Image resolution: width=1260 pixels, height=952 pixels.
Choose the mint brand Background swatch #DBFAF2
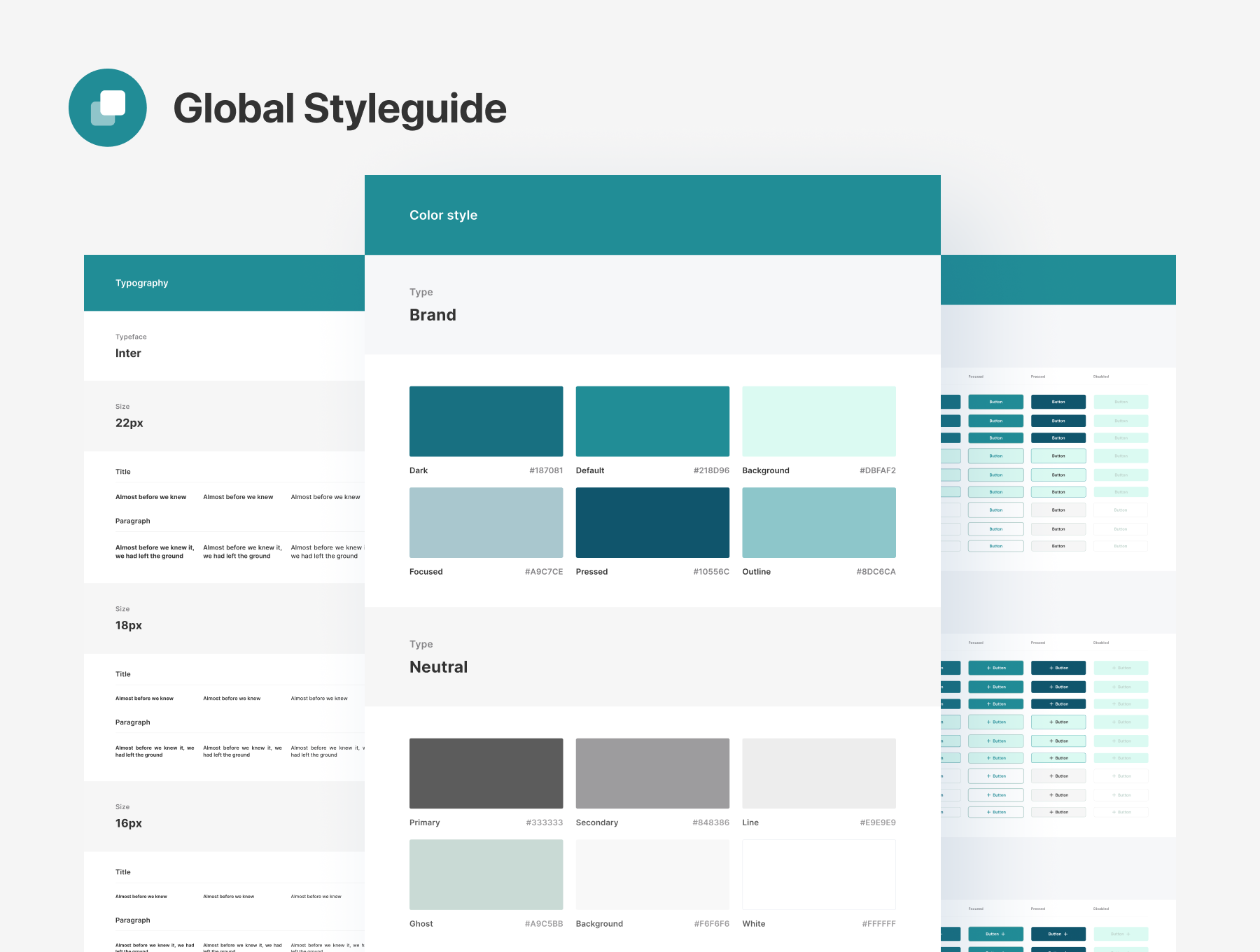tap(818, 421)
